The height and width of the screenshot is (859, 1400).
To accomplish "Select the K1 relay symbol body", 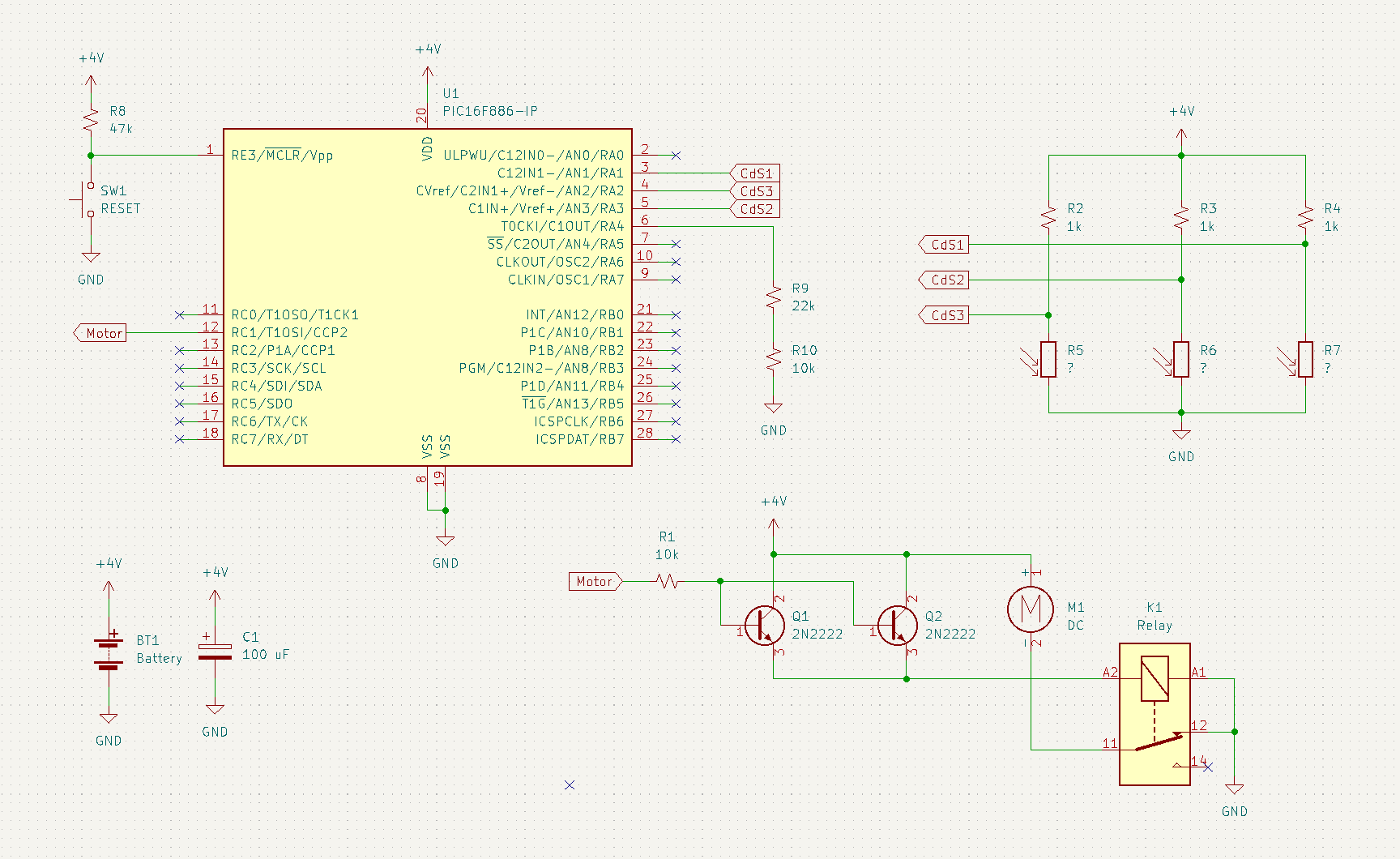I will click(1155, 714).
